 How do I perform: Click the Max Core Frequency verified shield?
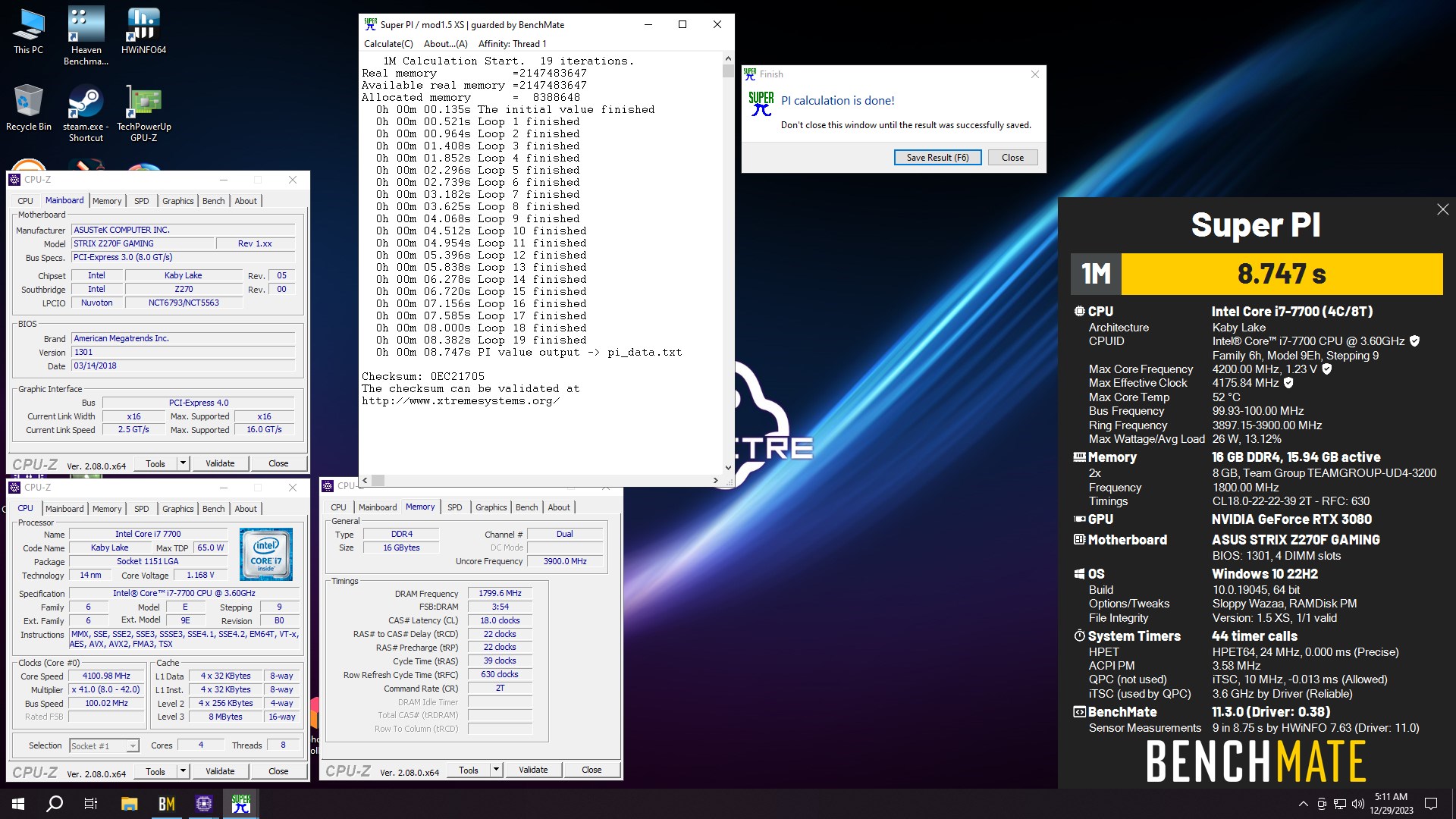1326,369
